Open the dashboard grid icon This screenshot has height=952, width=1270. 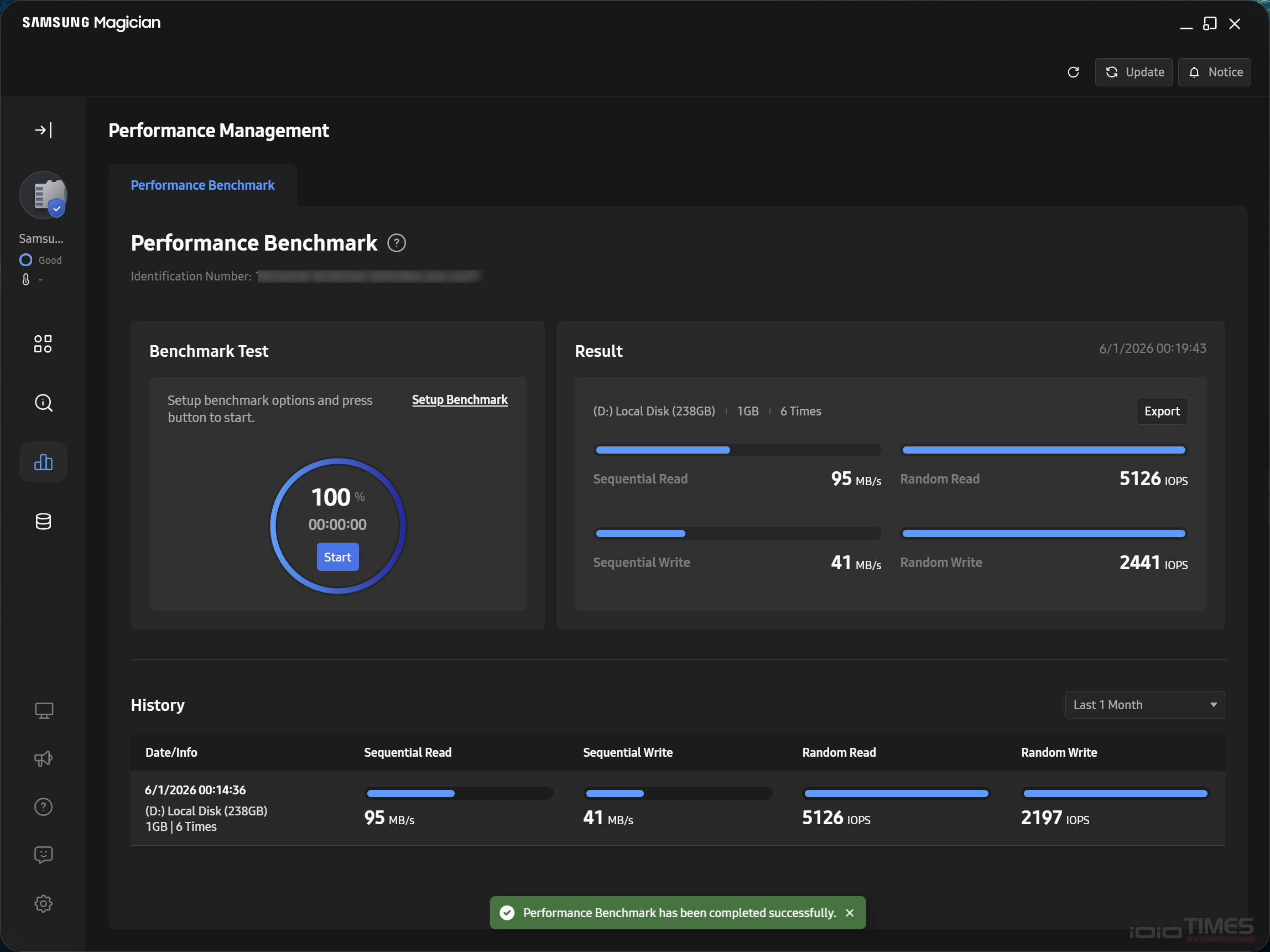(x=43, y=344)
